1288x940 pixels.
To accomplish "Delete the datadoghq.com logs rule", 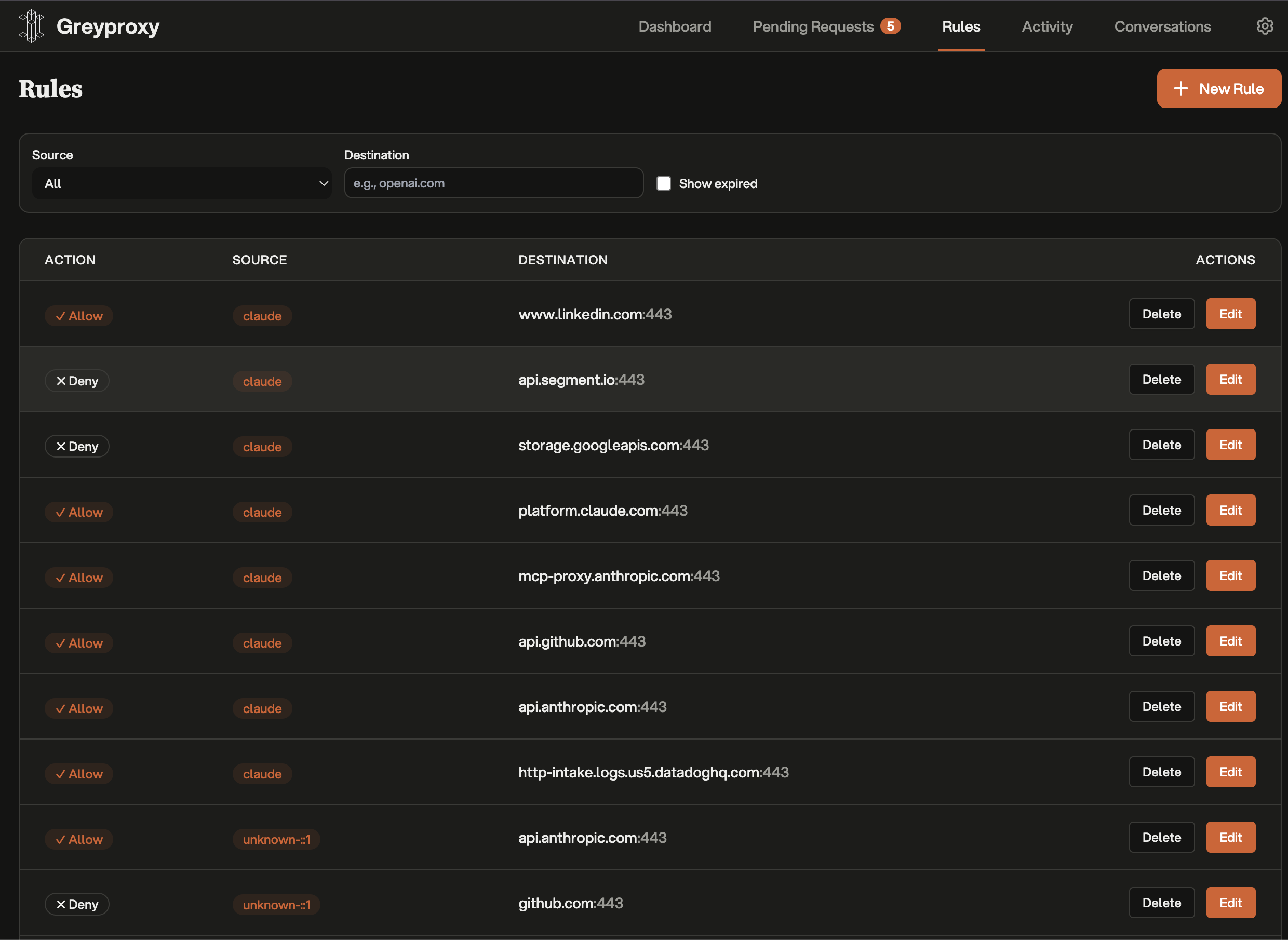I will pyautogui.click(x=1161, y=772).
